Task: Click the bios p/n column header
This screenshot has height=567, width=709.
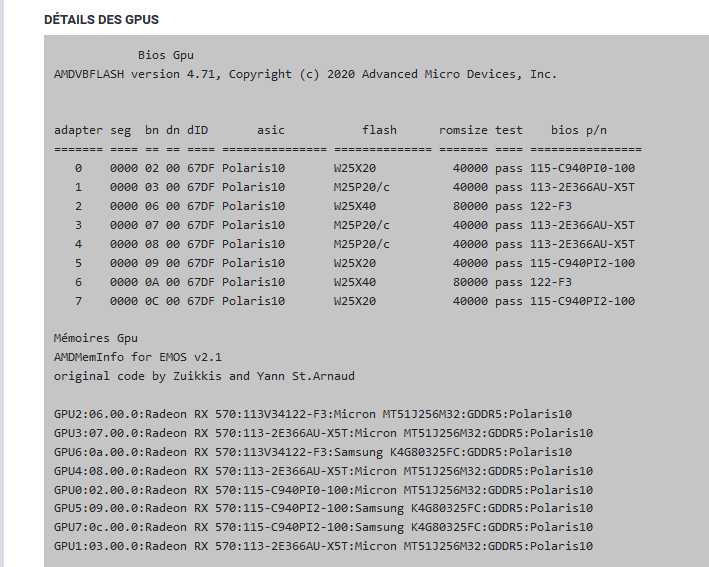Action: 578,130
